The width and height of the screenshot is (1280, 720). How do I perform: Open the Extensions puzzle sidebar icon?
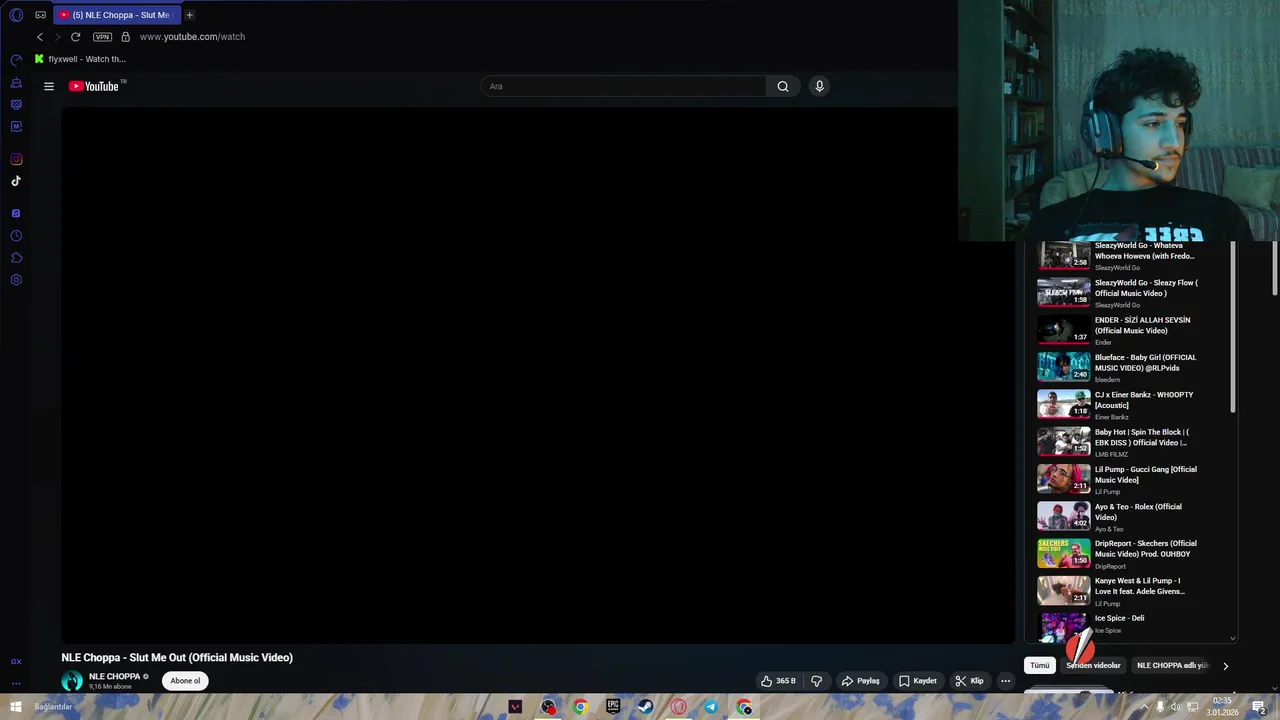point(16,258)
